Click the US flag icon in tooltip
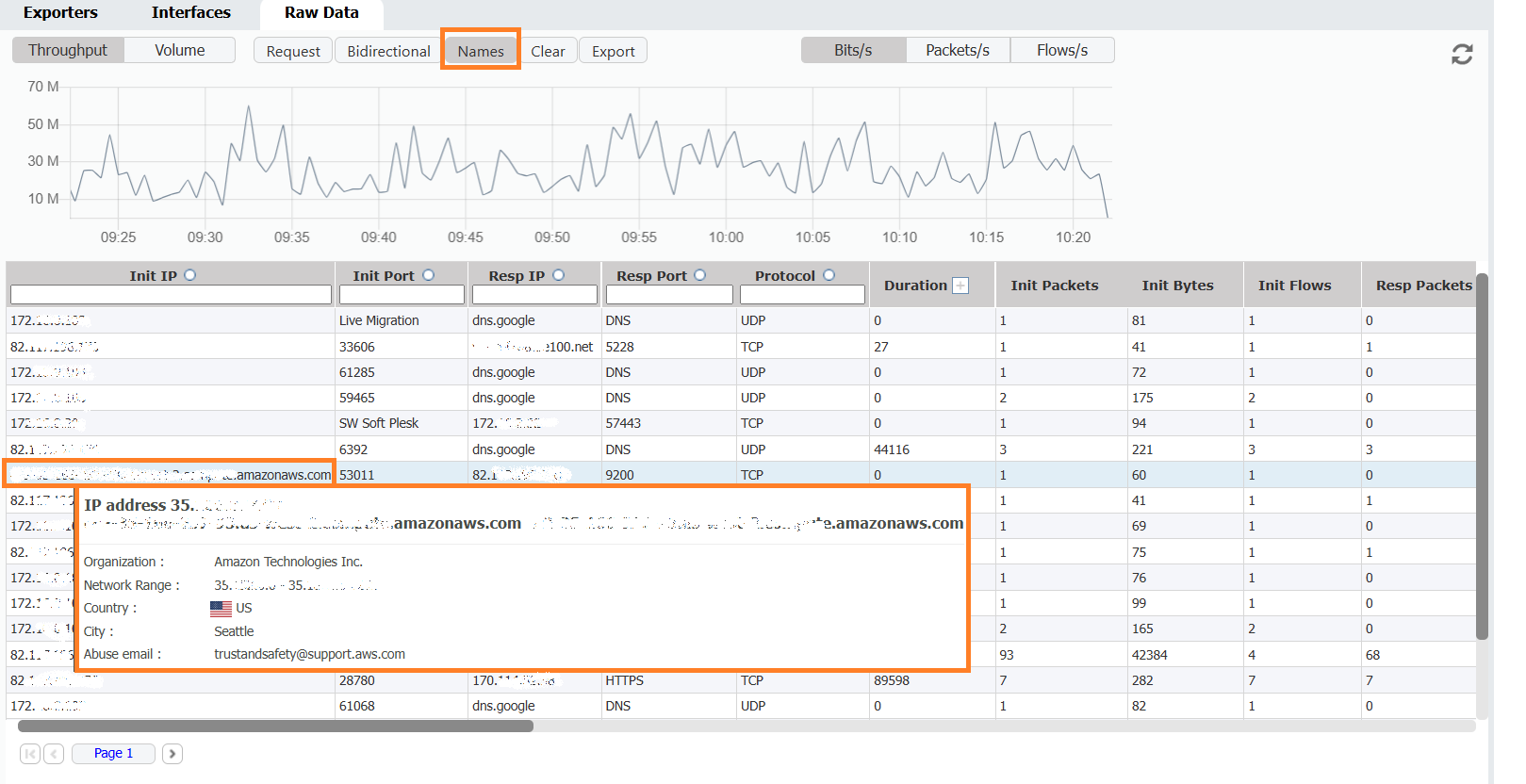Screen dimensions: 1526x784 coord(221,609)
